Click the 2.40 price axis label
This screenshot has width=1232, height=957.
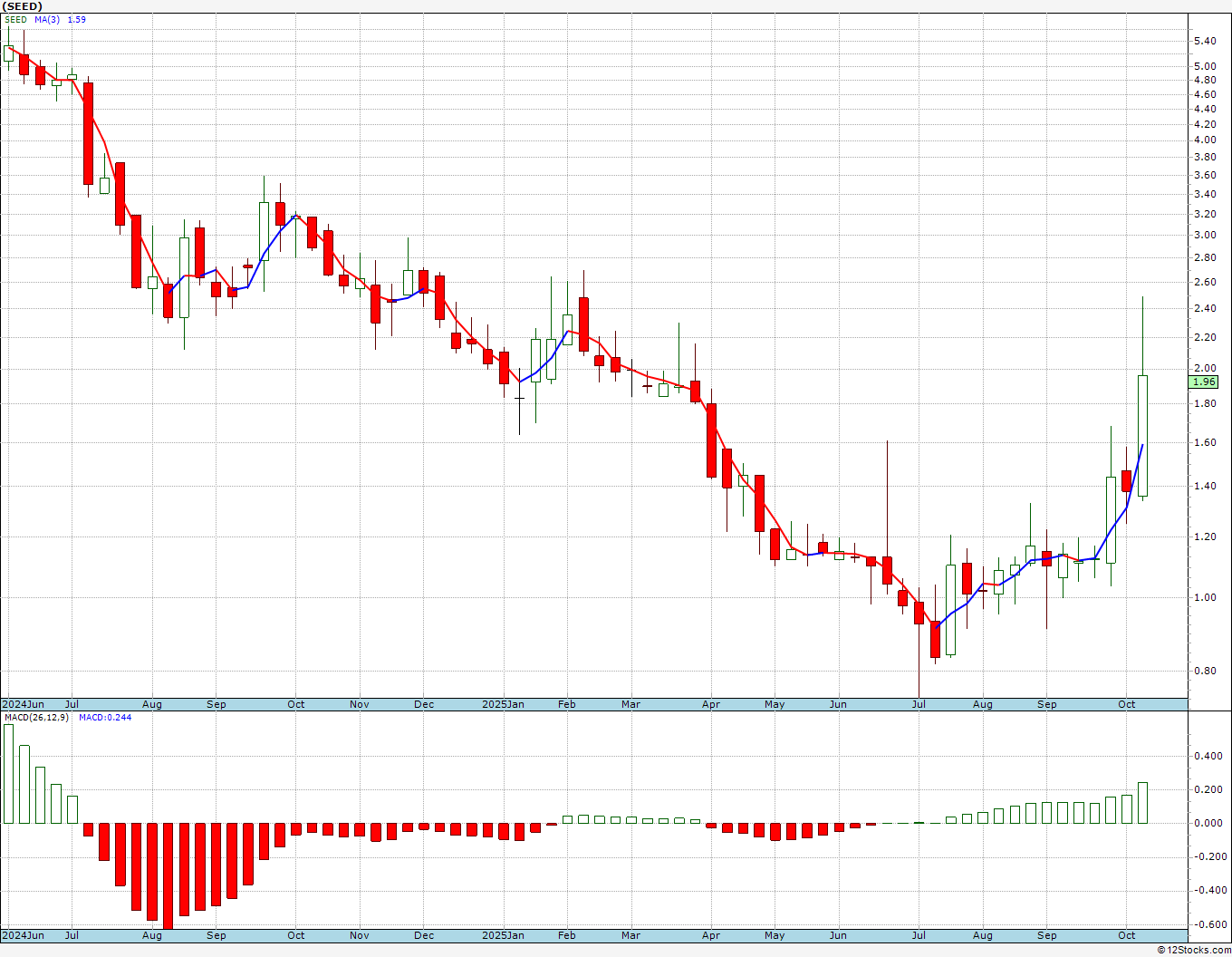1205,308
